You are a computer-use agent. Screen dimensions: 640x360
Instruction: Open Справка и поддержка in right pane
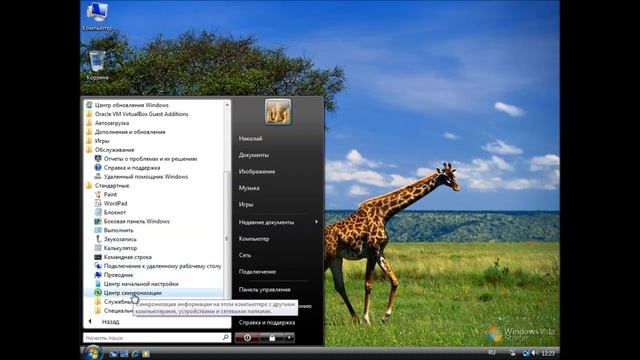coord(267,322)
